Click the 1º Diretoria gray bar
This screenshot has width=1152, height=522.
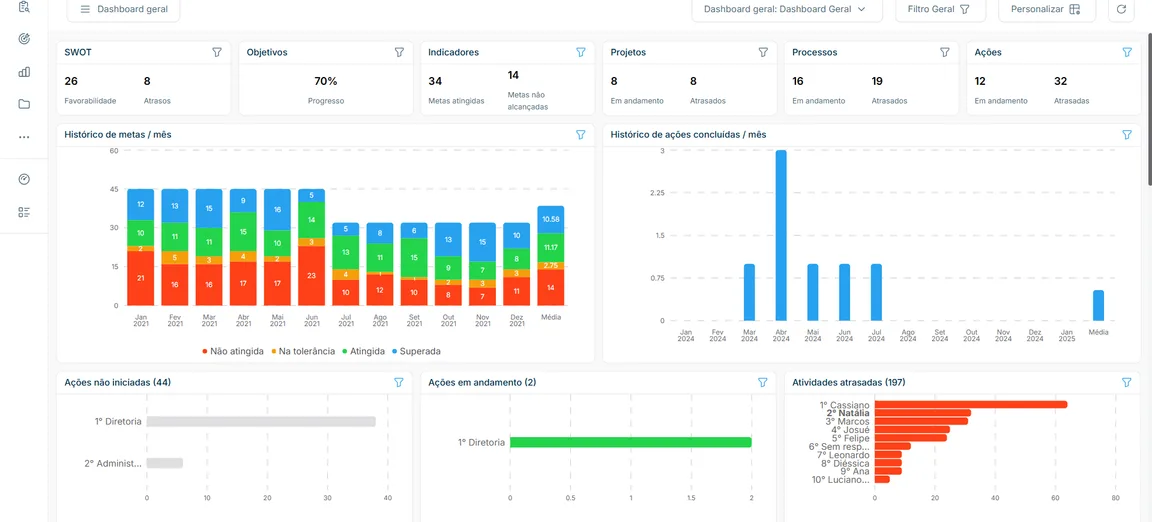(261, 422)
